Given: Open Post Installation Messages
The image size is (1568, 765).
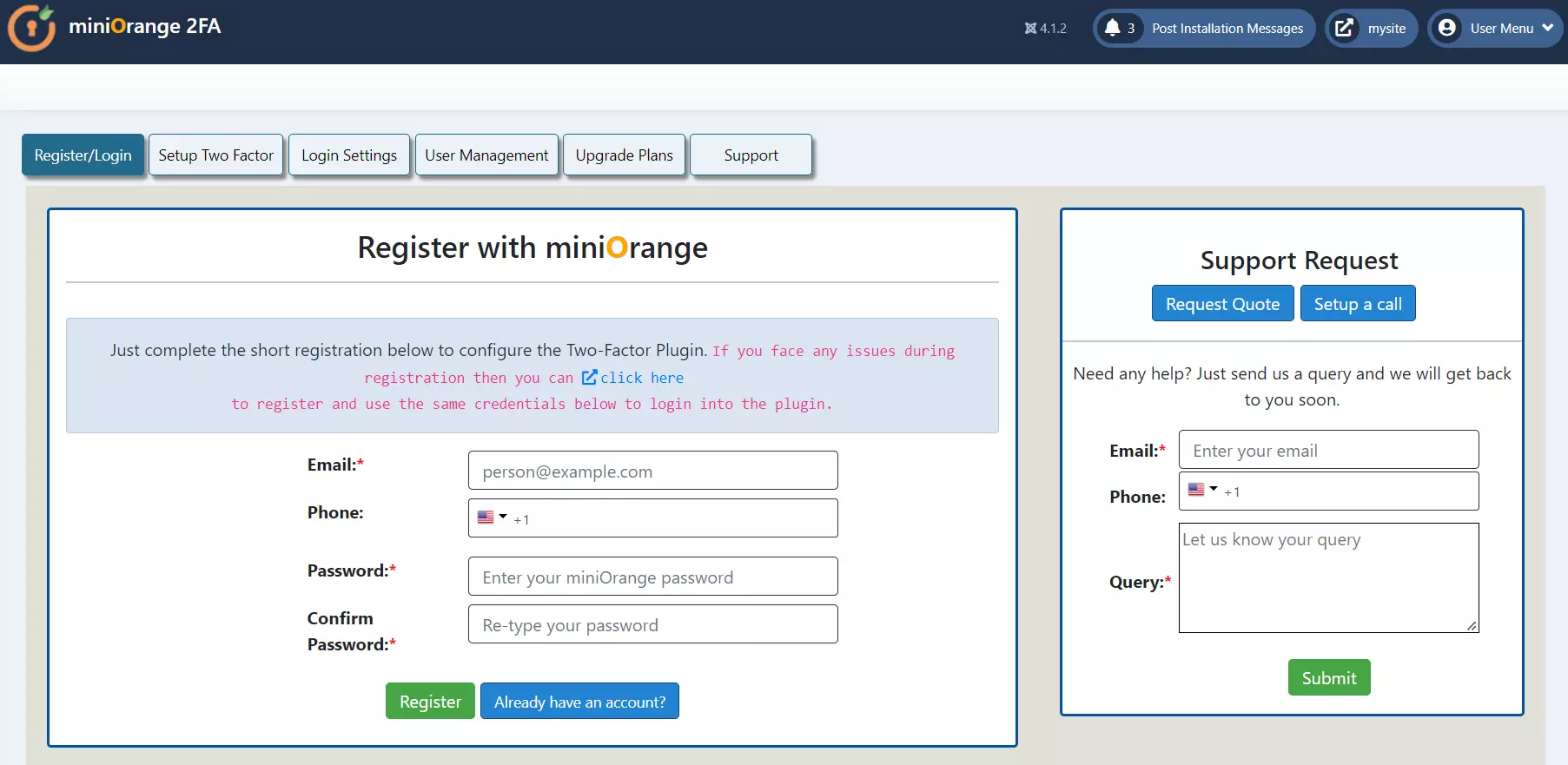Looking at the screenshot, I should pyautogui.click(x=1227, y=29).
